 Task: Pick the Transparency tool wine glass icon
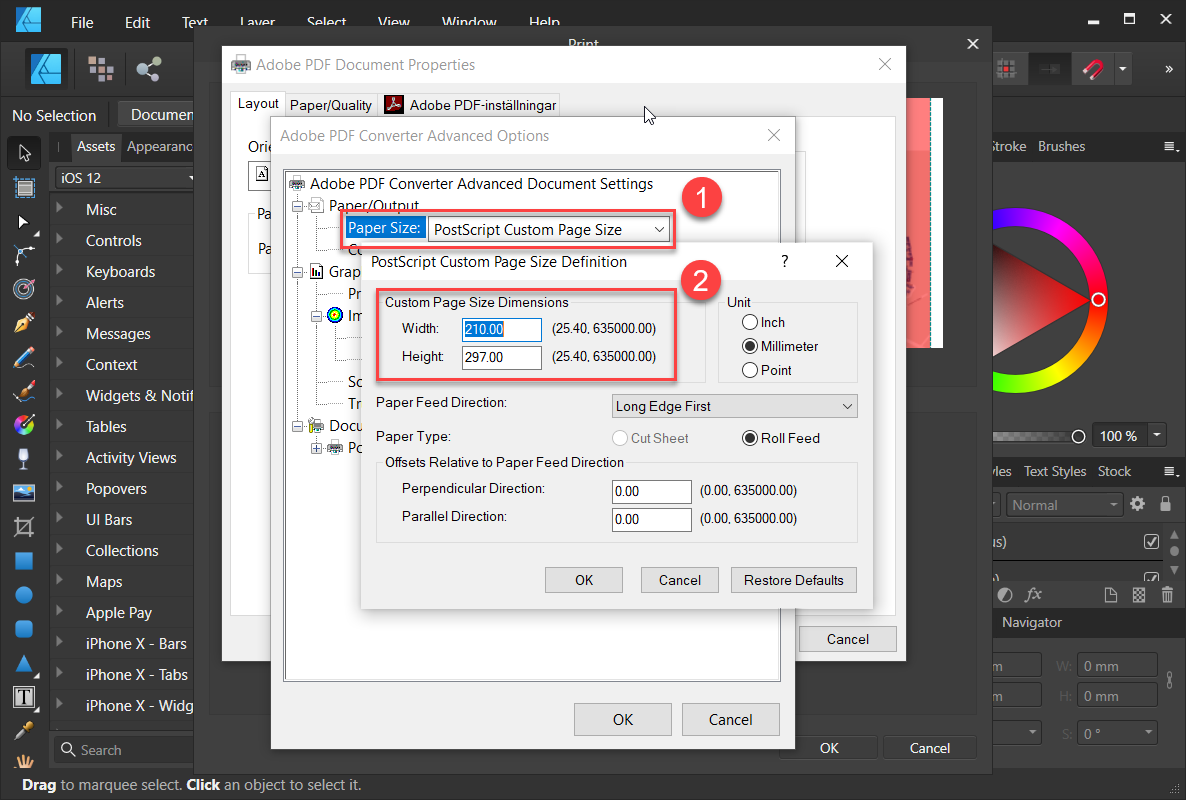[x=24, y=459]
